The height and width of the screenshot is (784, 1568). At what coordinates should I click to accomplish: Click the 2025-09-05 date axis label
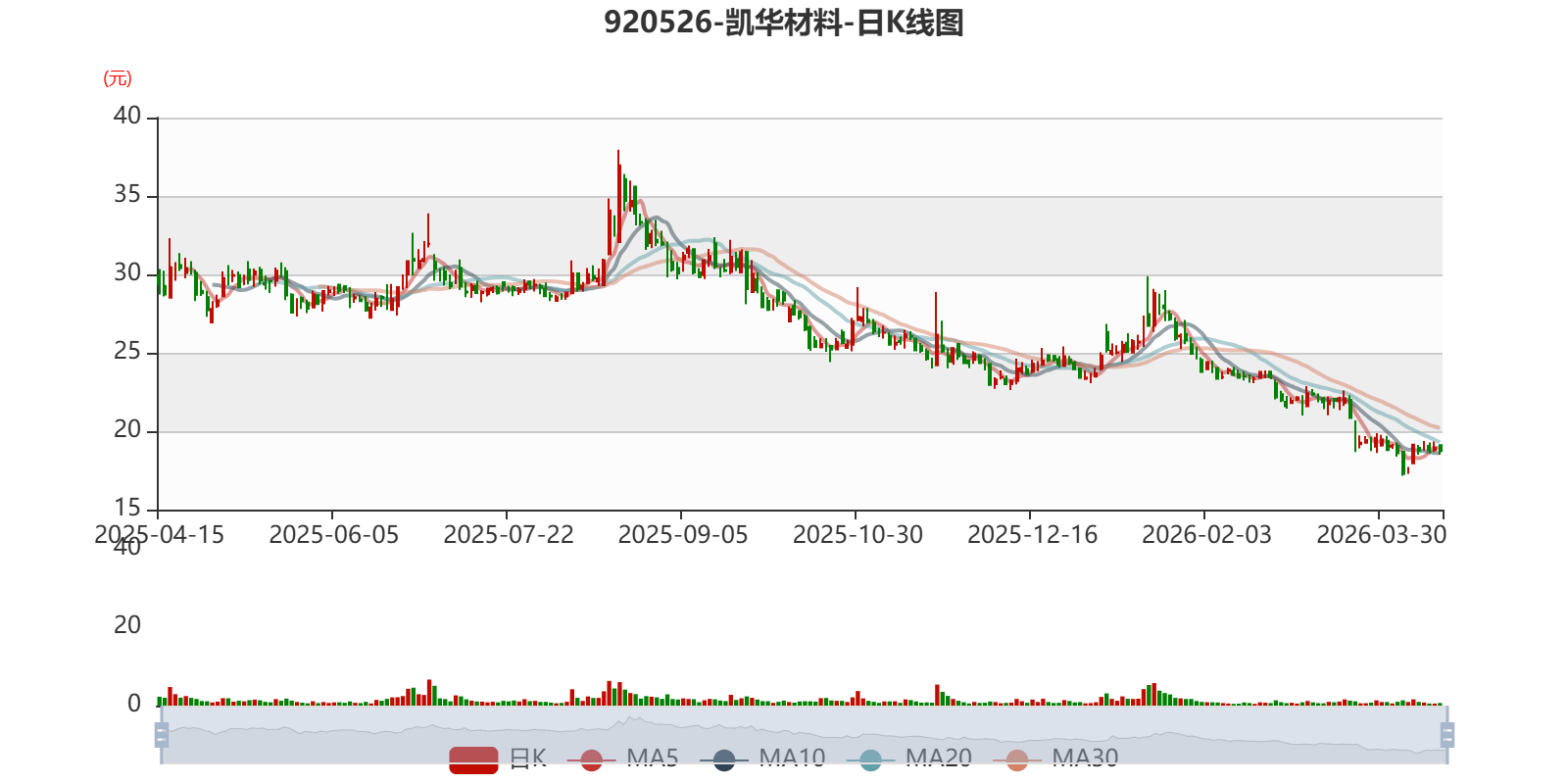coord(682,535)
